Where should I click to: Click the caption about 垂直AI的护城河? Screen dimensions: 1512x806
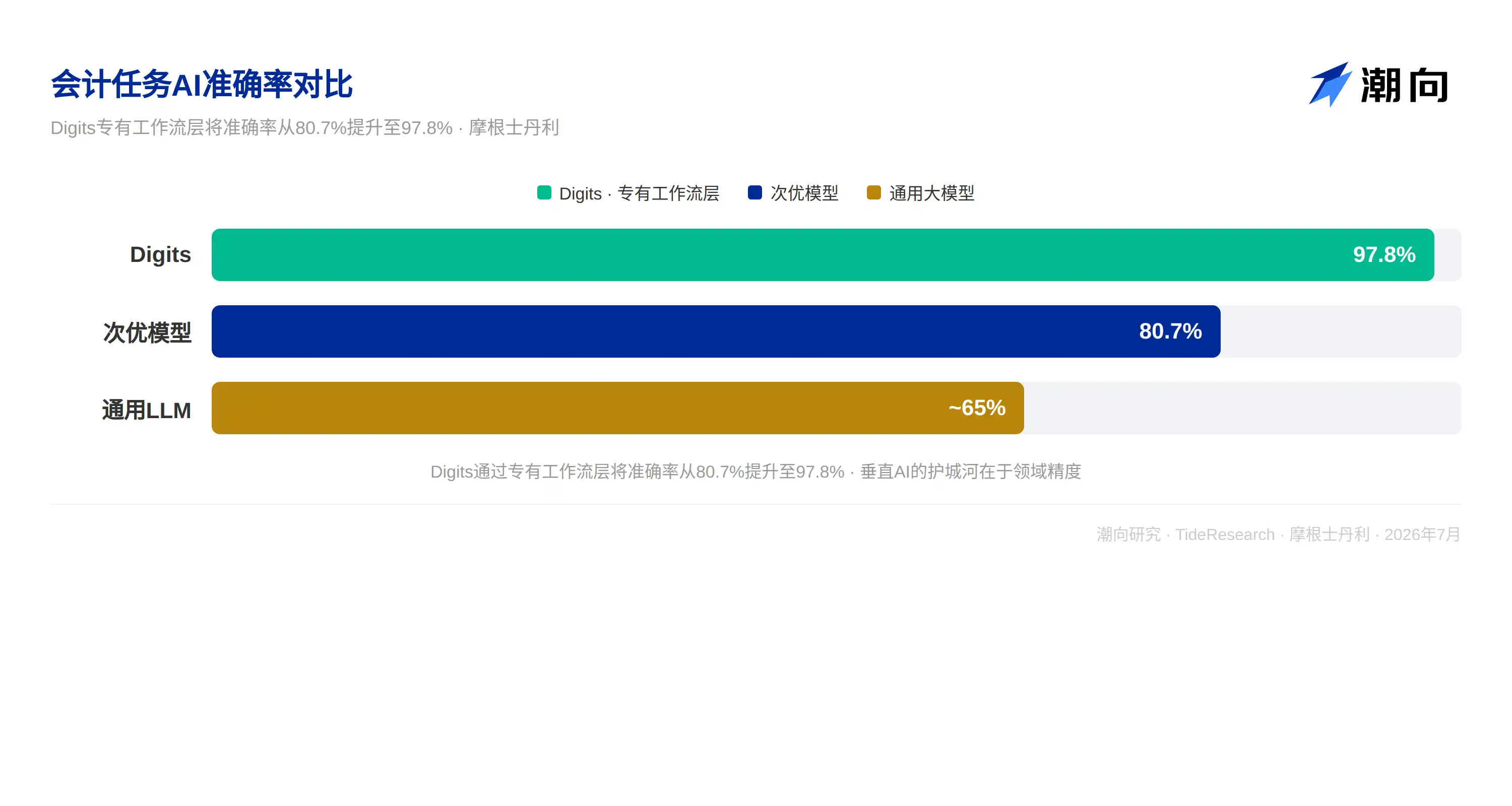(755, 472)
